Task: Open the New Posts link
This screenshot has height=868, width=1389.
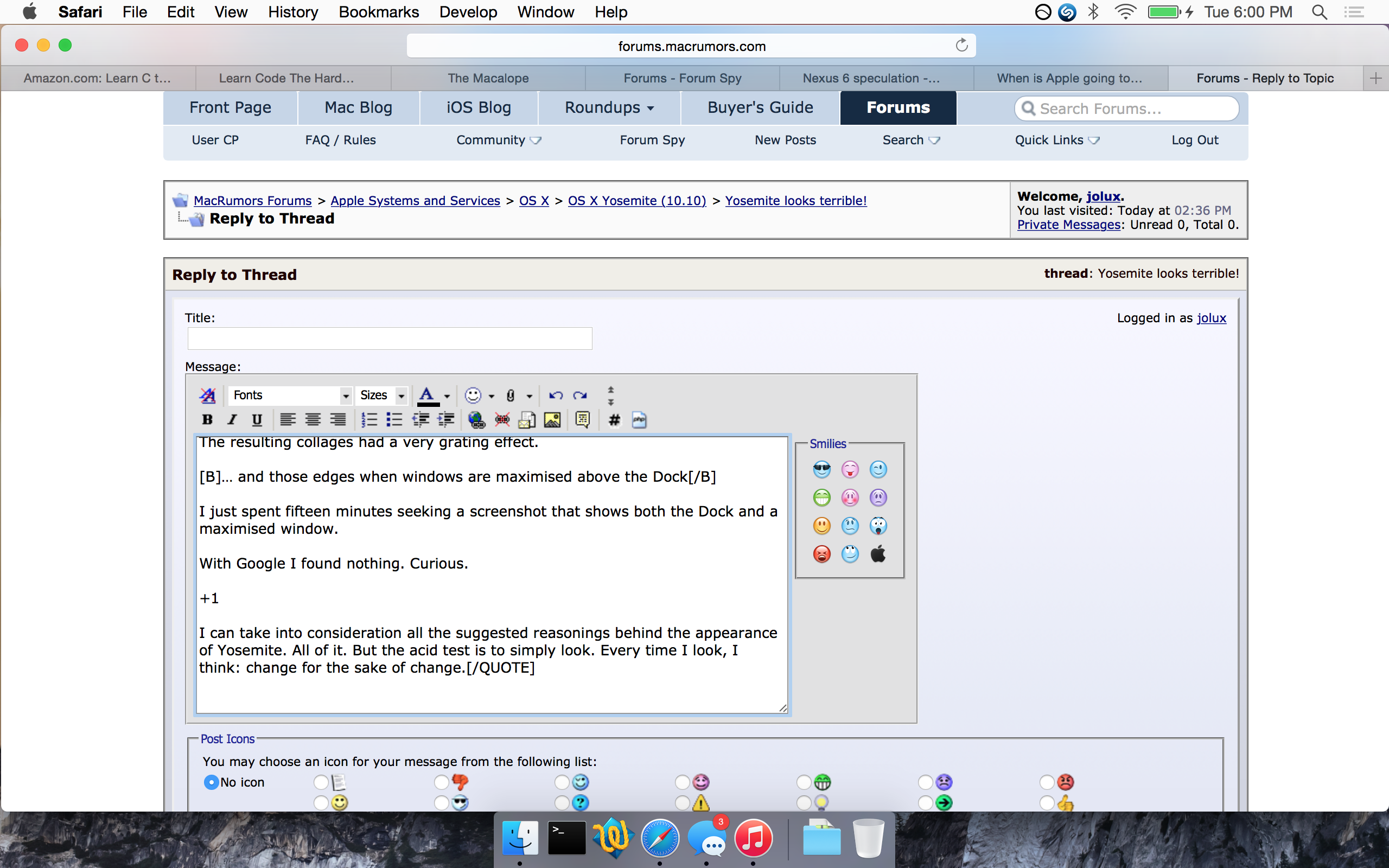Action: (785, 140)
